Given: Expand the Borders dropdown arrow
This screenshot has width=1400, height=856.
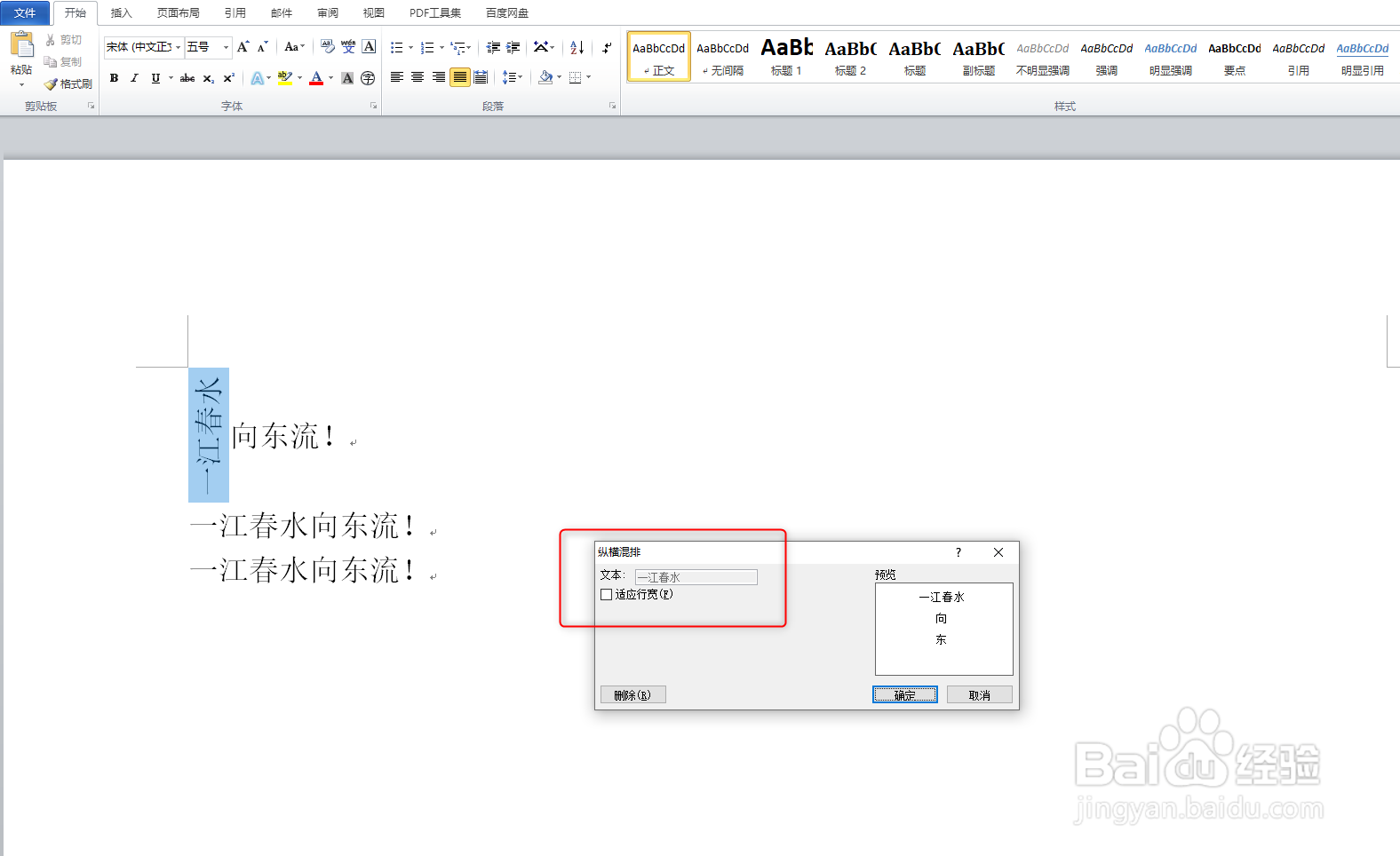Looking at the screenshot, I should pyautogui.click(x=588, y=77).
